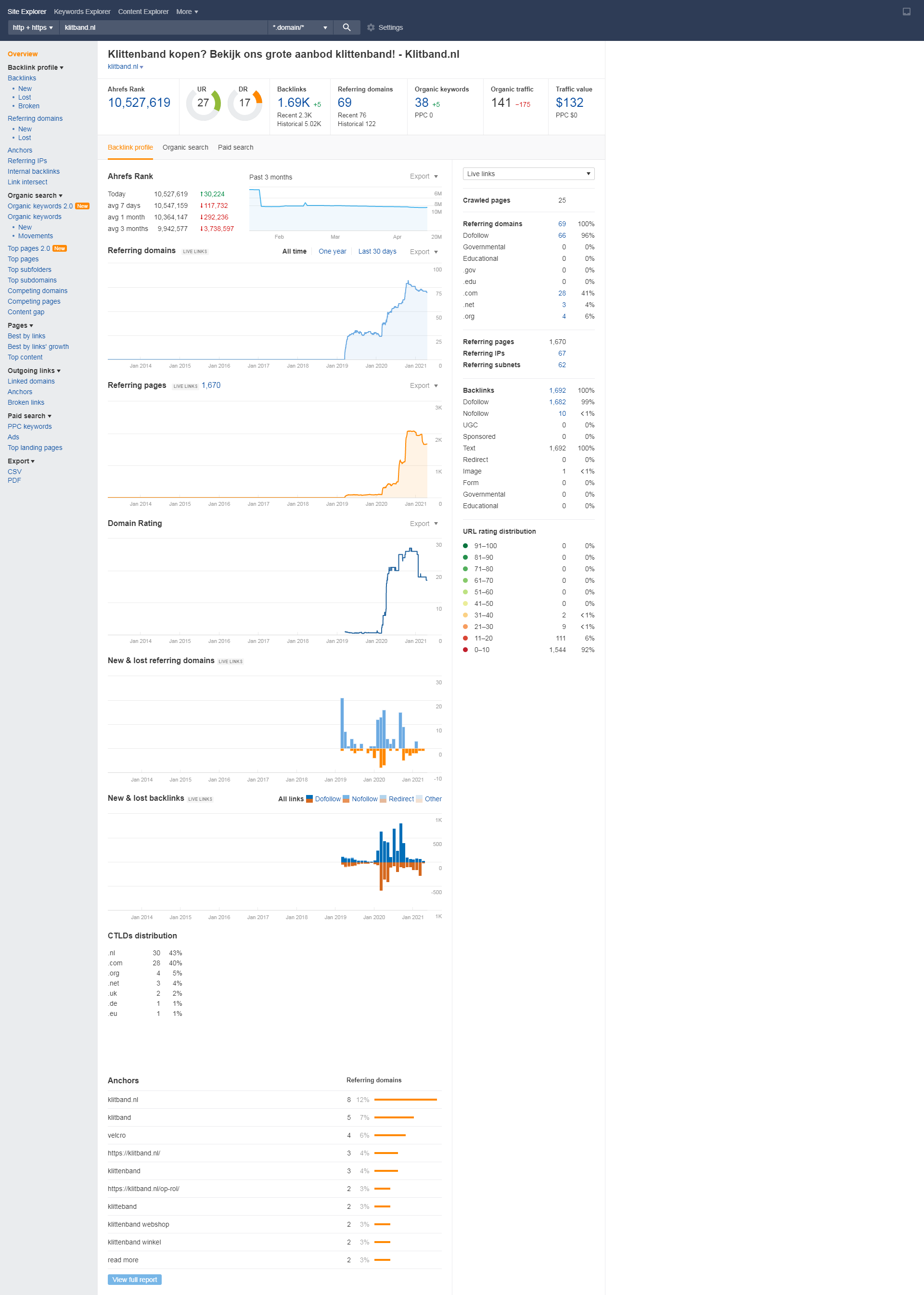The width and height of the screenshot is (924, 1295).
Task: Open the Live links dropdown
Action: coord(528,174)
